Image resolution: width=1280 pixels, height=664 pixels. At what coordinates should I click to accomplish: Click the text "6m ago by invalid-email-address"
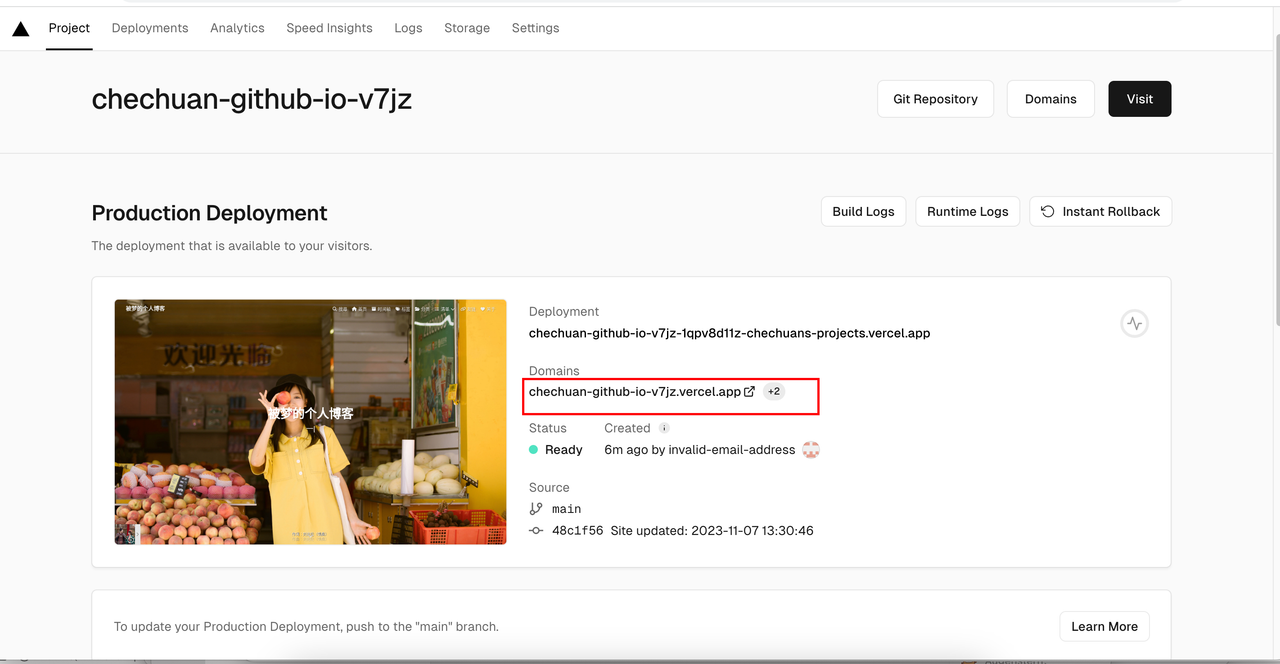[x=700, y=450]
